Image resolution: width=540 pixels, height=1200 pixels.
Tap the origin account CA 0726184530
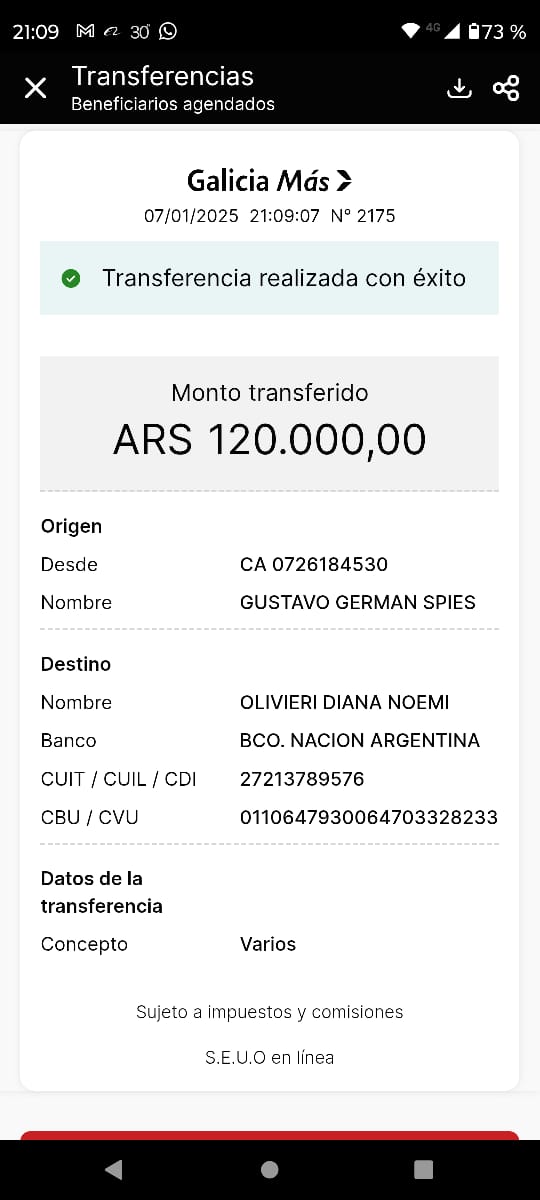coord(314,564)
